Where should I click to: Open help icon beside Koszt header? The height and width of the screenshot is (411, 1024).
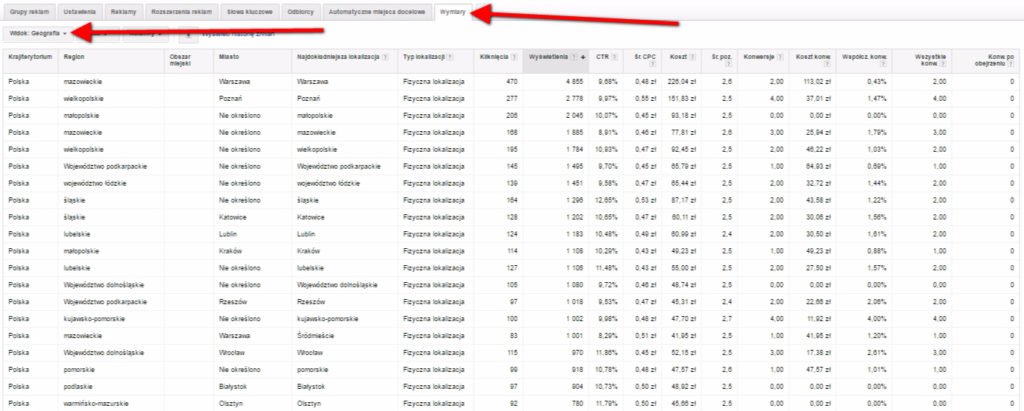692,57
